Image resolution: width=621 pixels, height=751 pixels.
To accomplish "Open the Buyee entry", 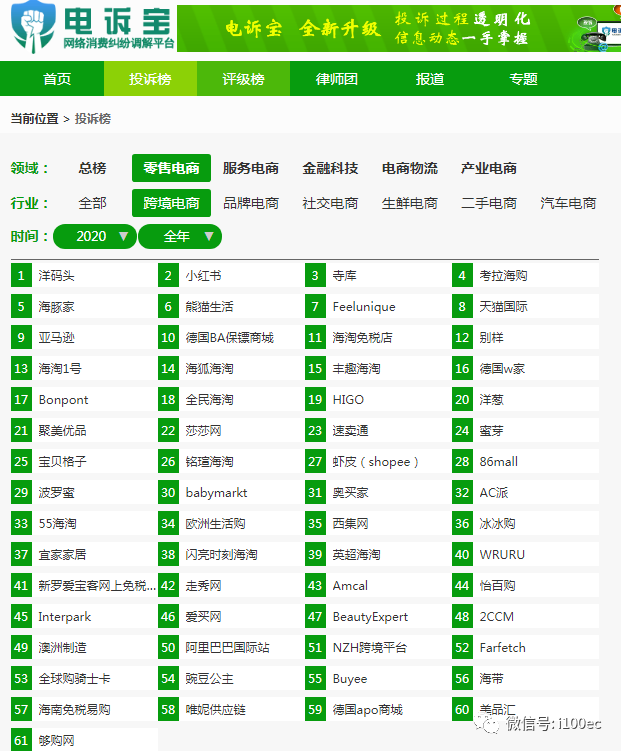I will tap(378, 679).
